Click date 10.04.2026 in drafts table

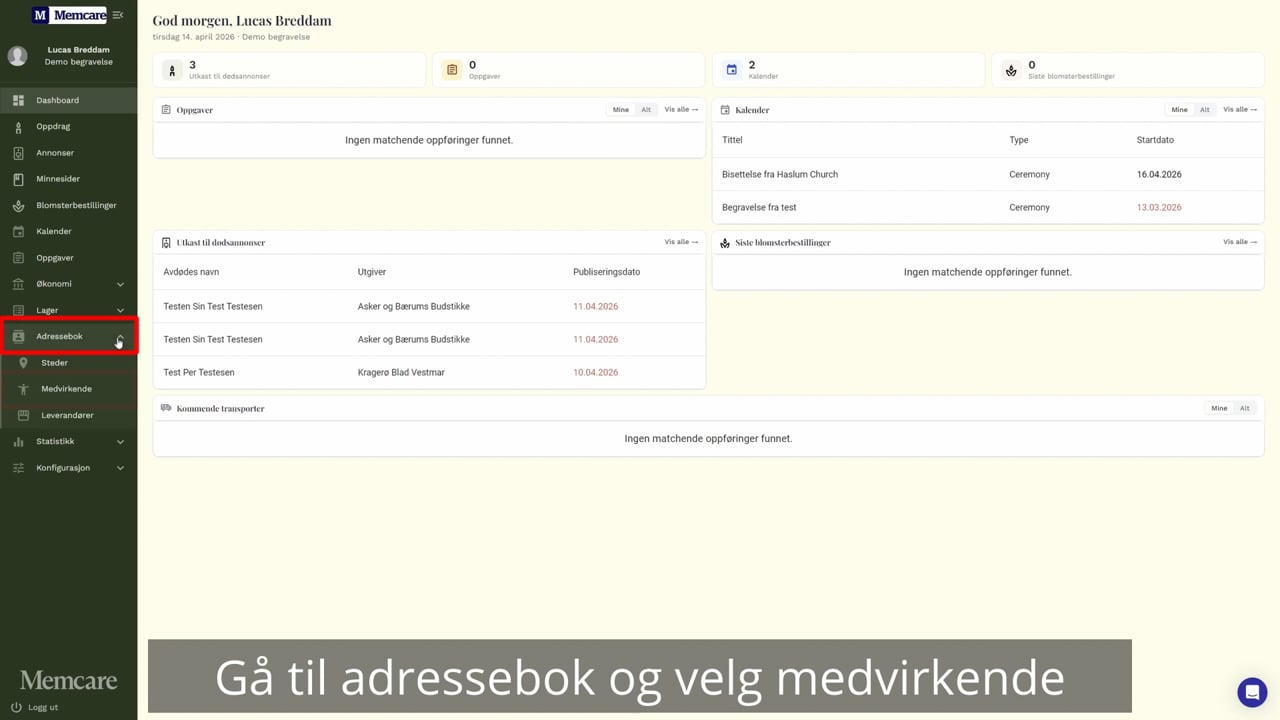pyautogui.click(x=595, y=372)
